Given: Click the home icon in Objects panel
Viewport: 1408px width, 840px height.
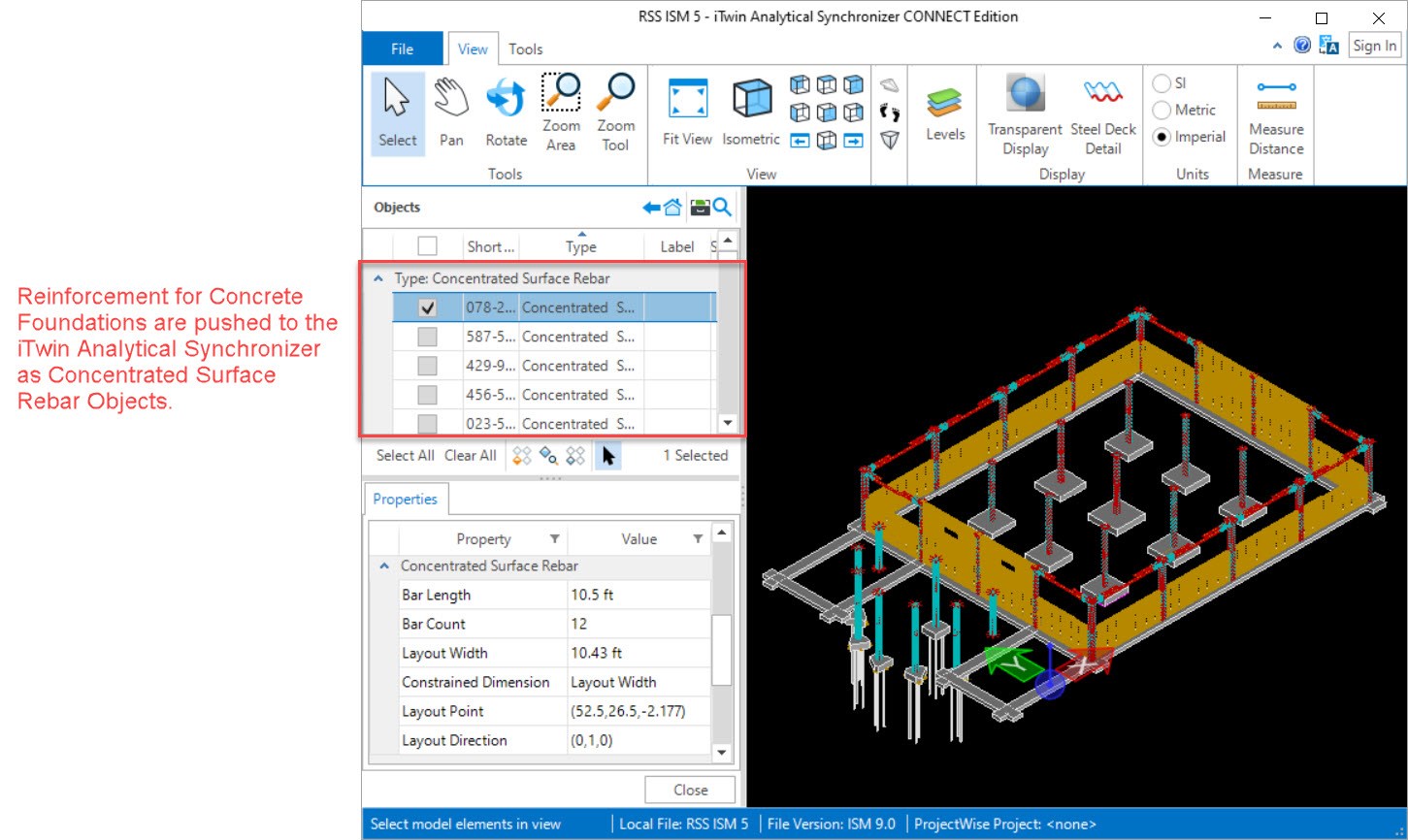Looking at the screenshot, I should (672, 208).
